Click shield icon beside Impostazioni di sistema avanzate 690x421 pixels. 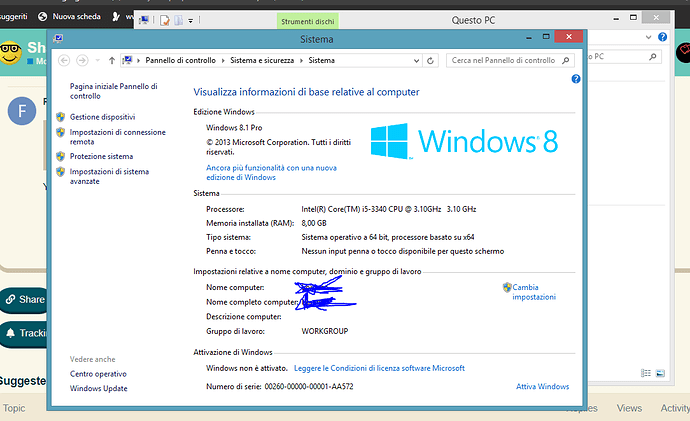61,172
